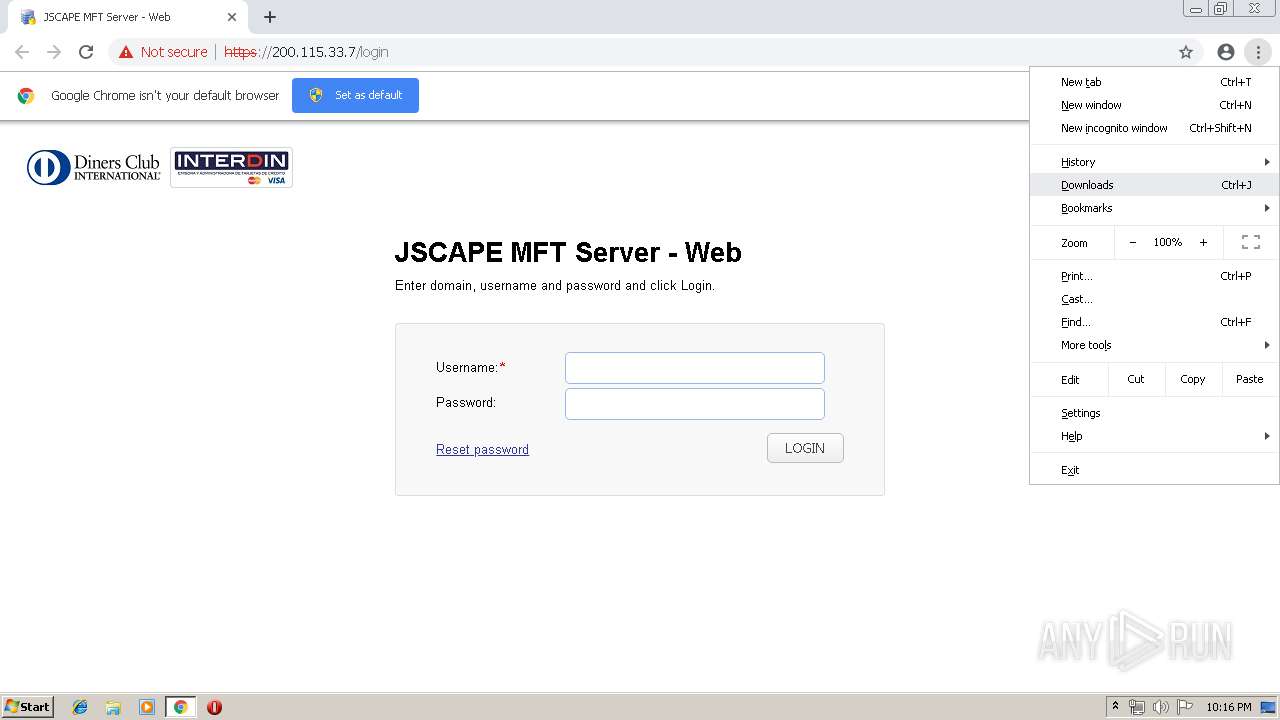Click the LOGIN button

click(805, 448)
